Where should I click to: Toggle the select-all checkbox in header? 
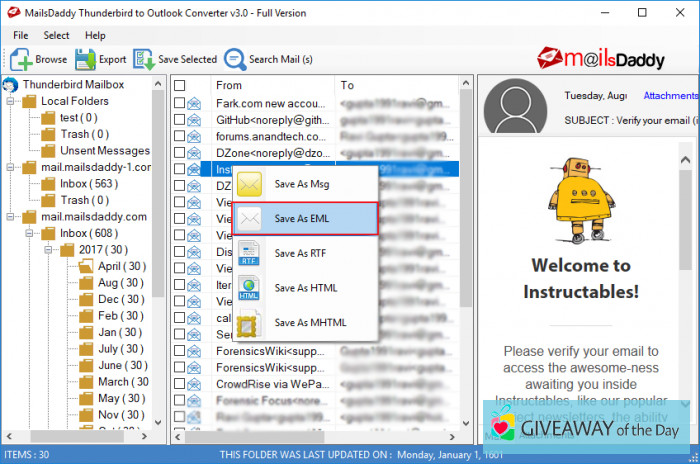tap(180, 86)
